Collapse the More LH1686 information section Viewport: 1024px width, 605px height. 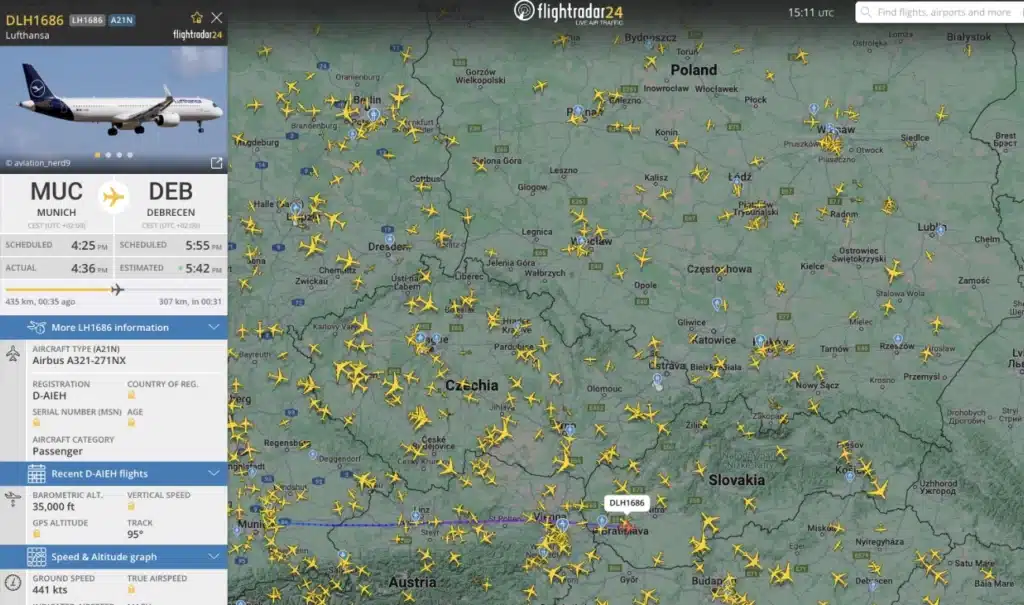[213, 327]
